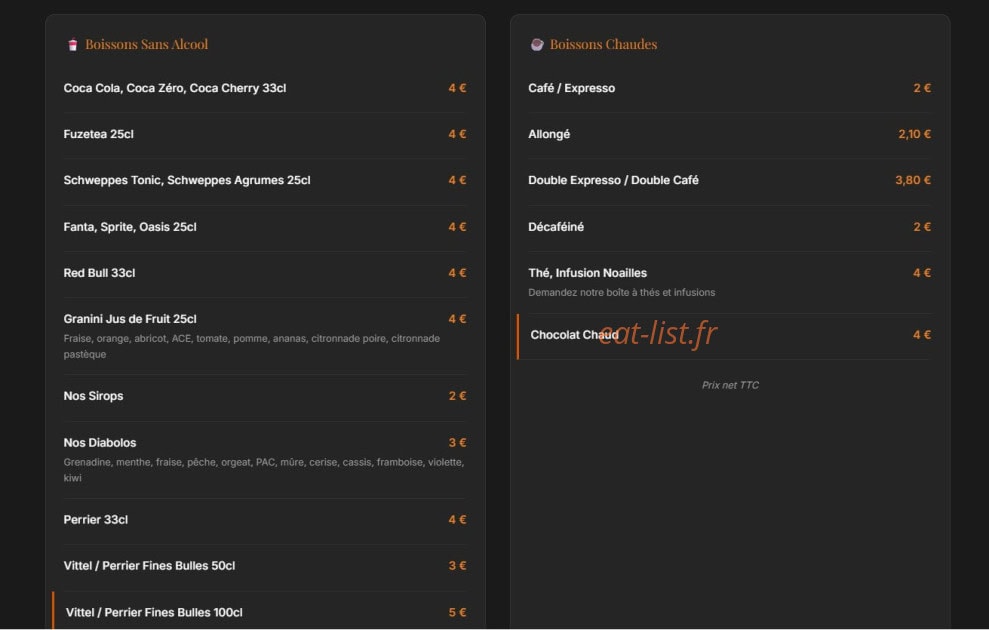989x630 pixels.
Task: Click the Café / Expresso item
Action: coord(730,88)
